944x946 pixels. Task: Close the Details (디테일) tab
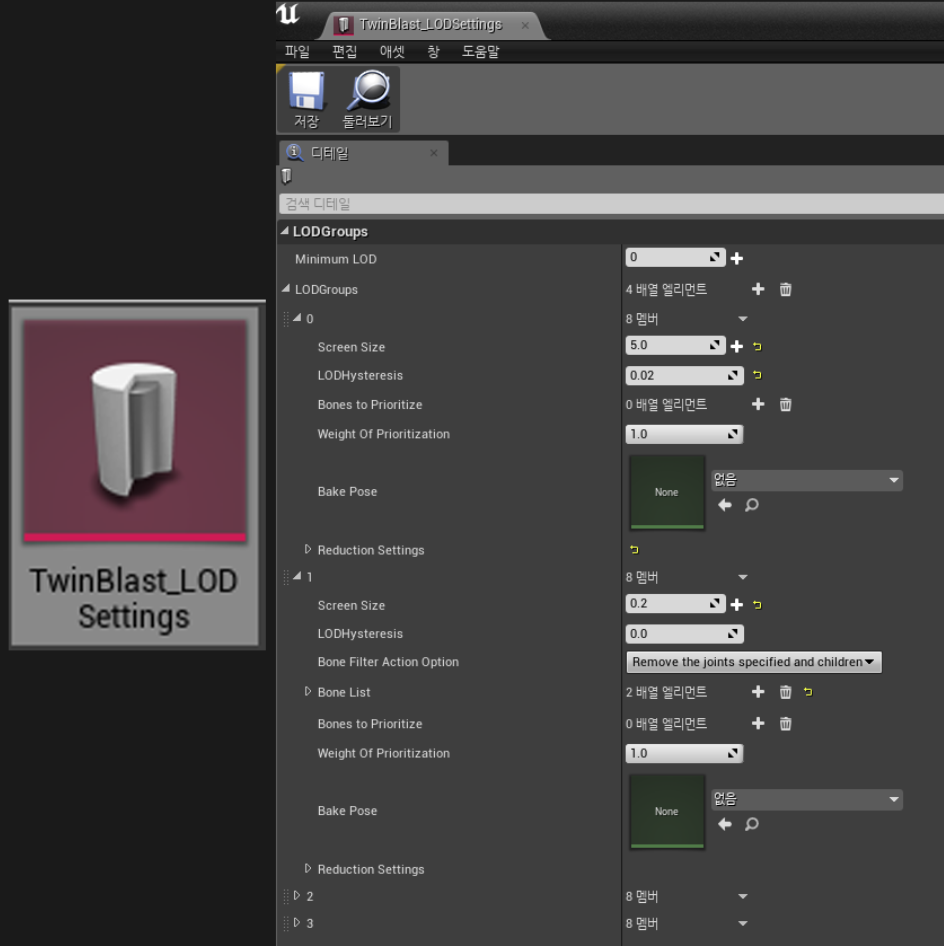(434, 153)
